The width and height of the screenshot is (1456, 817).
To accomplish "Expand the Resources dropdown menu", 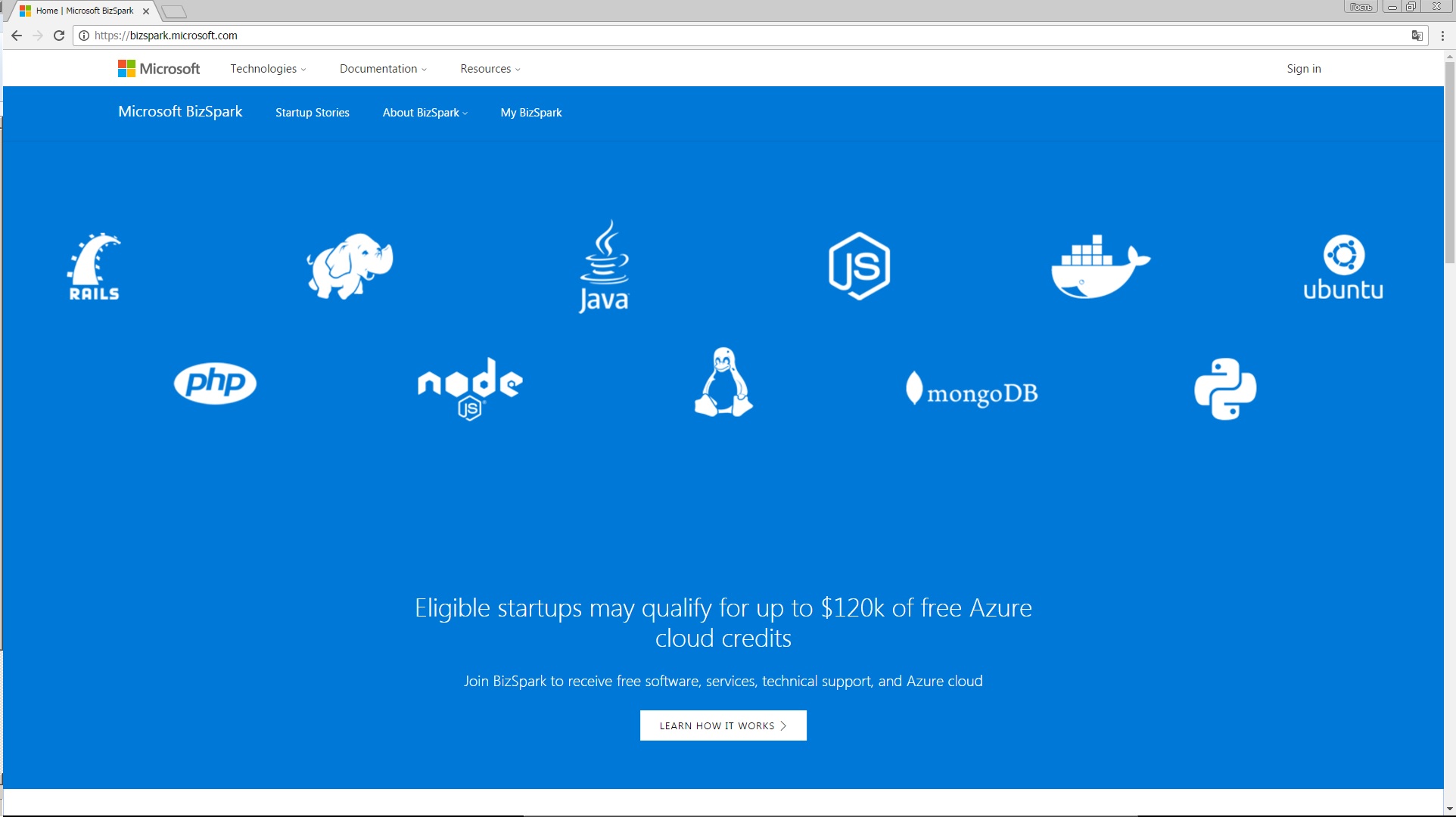I will (x=490, y=69).
